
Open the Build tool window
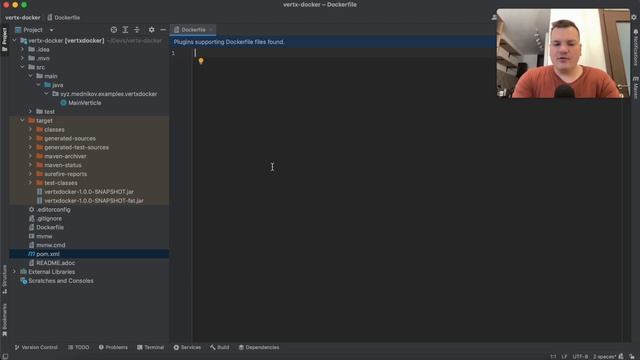(x=220, y=347)
